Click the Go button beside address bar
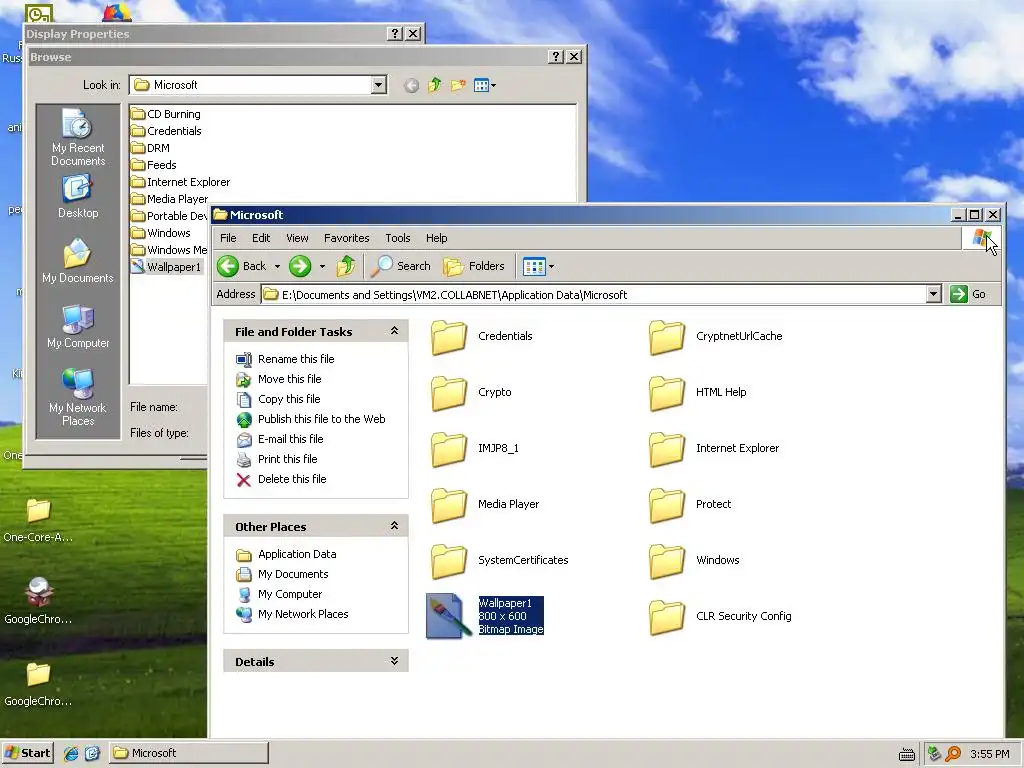Screen dimensions: 1024x768 pos(968,295)
